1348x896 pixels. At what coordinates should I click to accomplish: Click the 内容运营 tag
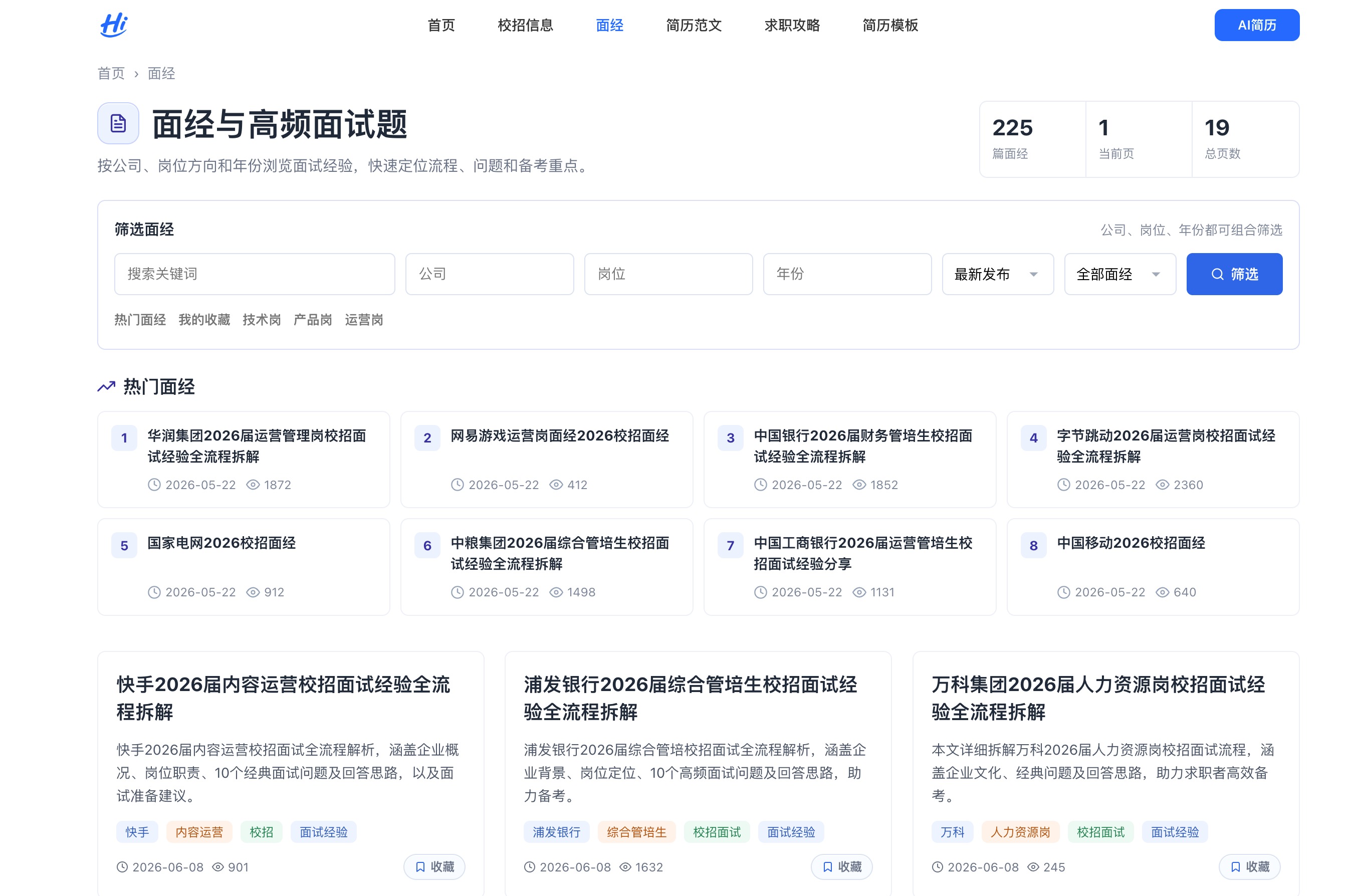(x=199, y=832)
